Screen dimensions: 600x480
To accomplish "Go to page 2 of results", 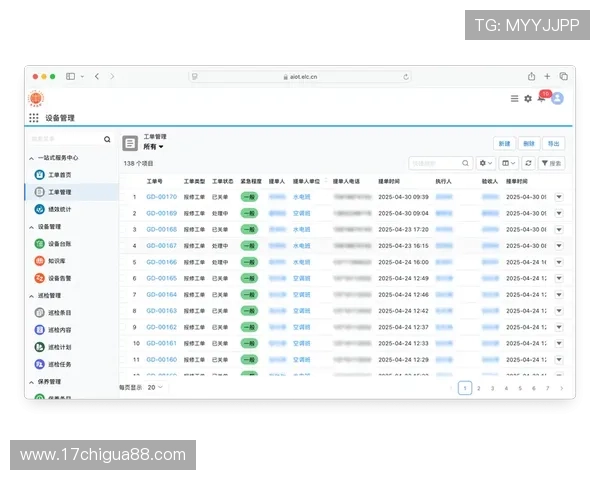I will tap(479, 388).
